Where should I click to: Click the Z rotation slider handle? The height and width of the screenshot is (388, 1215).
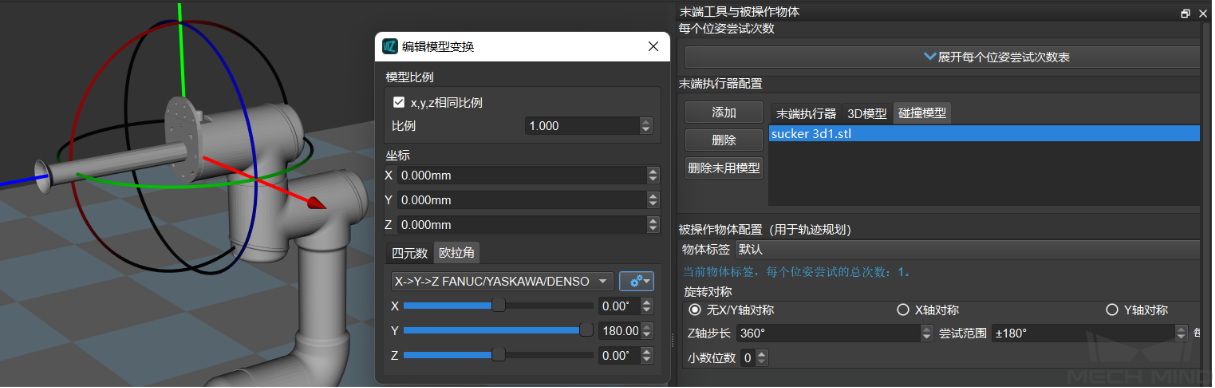pos(498,355)
